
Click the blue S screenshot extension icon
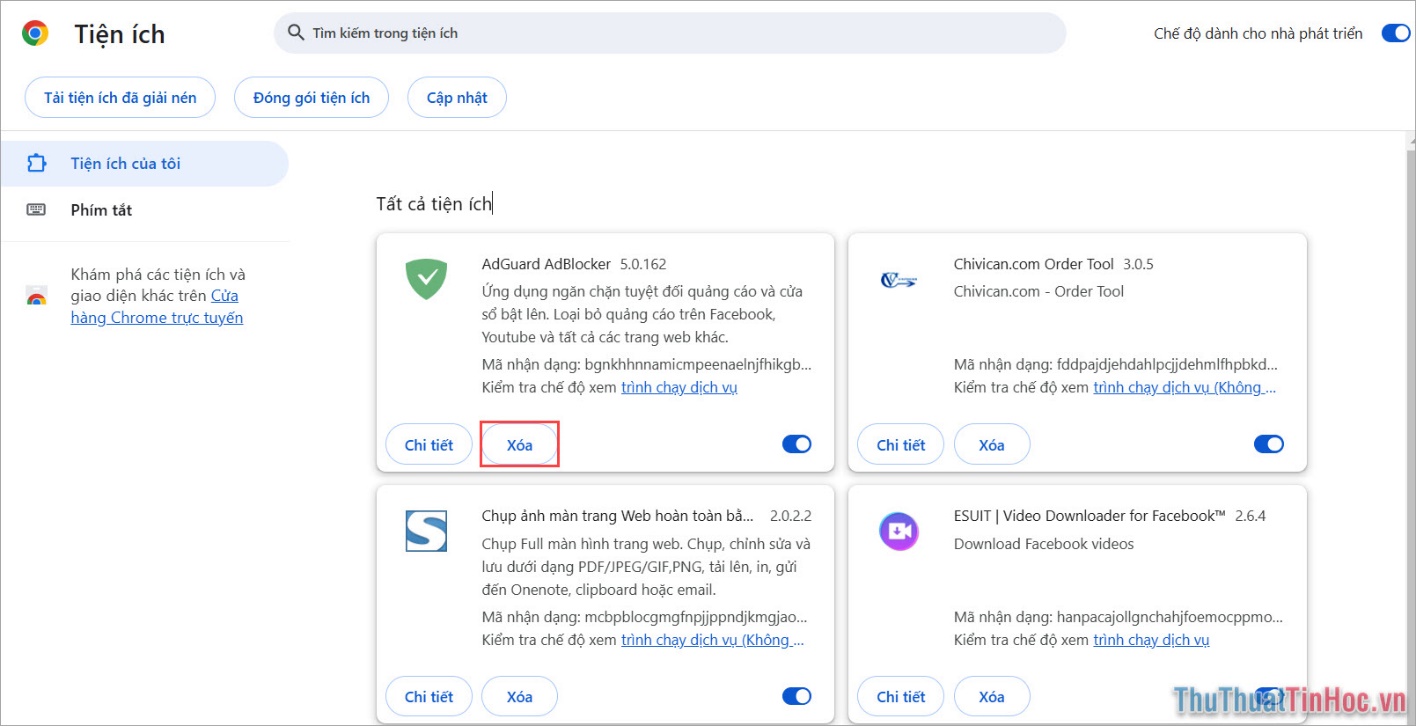(426, 531)
